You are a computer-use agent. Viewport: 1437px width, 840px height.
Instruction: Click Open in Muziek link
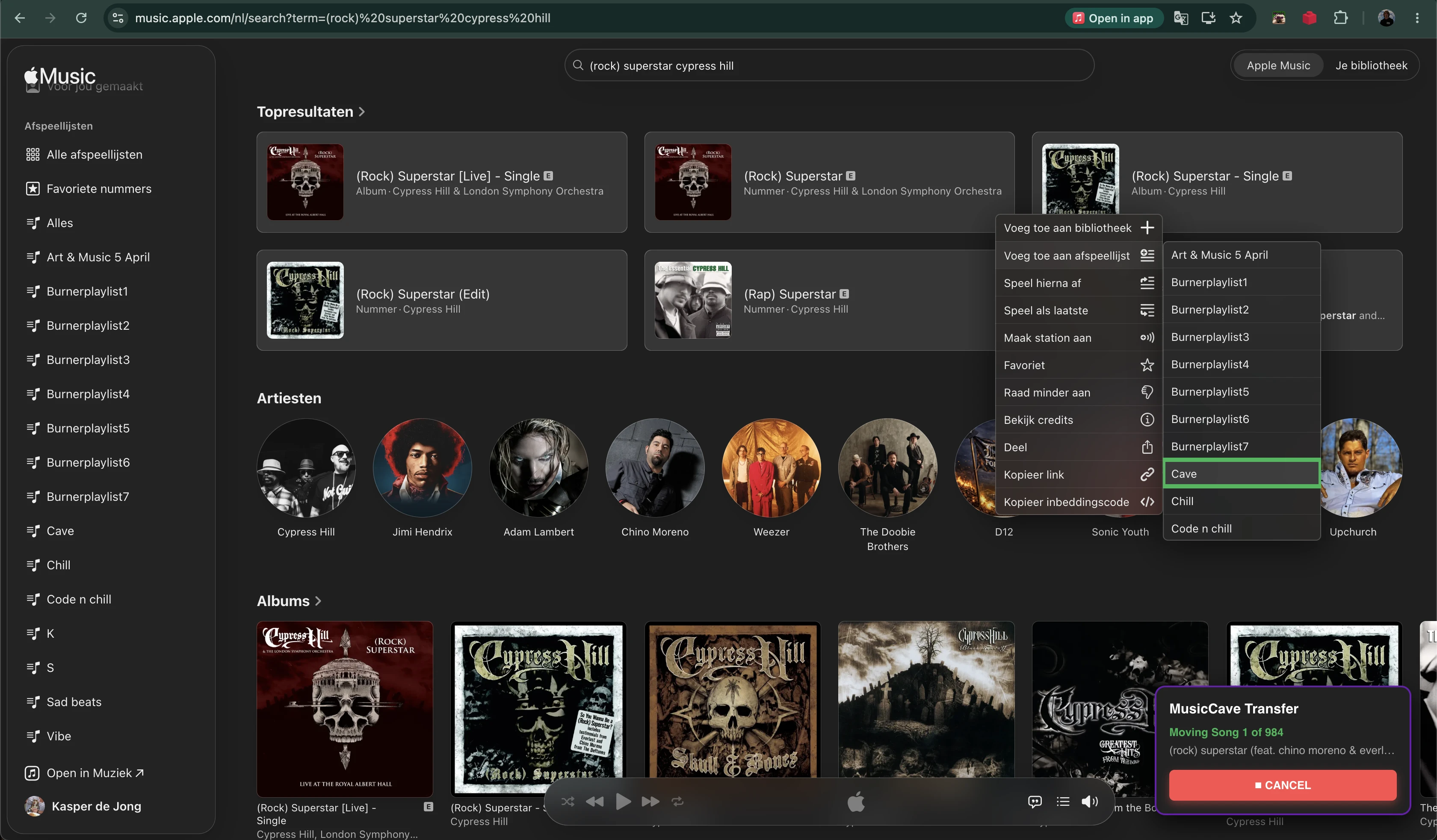click(84, 773)
